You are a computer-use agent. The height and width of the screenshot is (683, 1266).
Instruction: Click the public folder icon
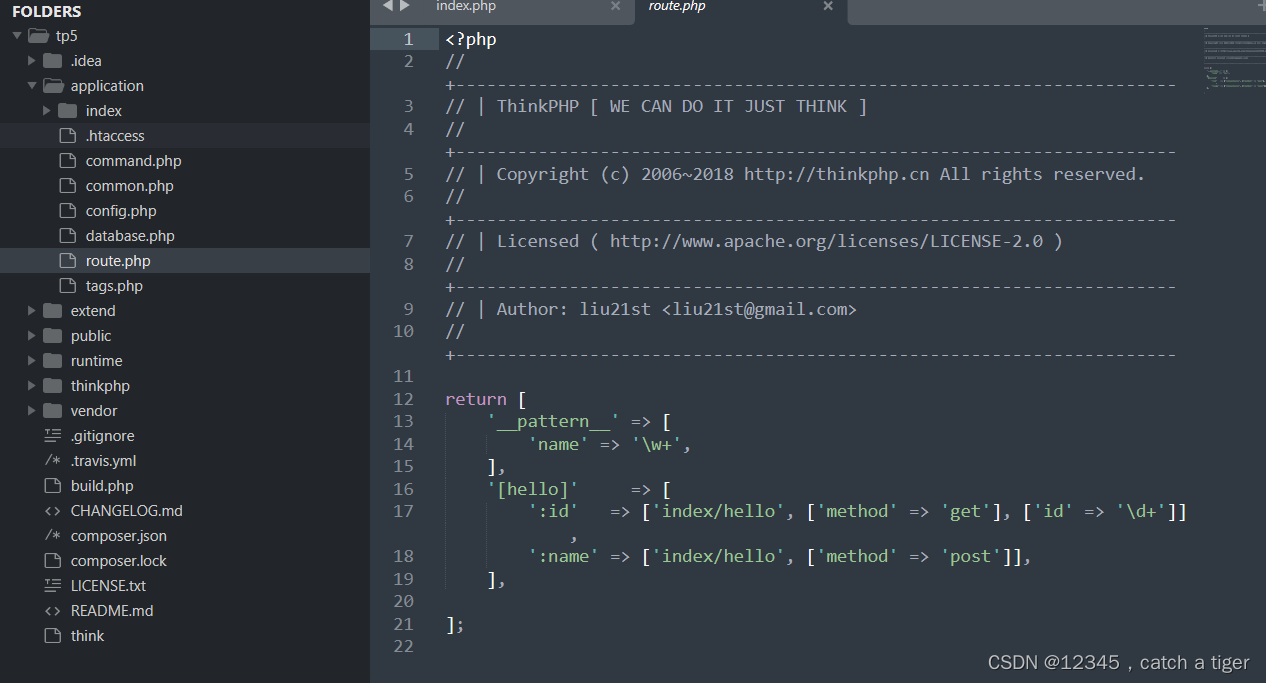point(53,336)
